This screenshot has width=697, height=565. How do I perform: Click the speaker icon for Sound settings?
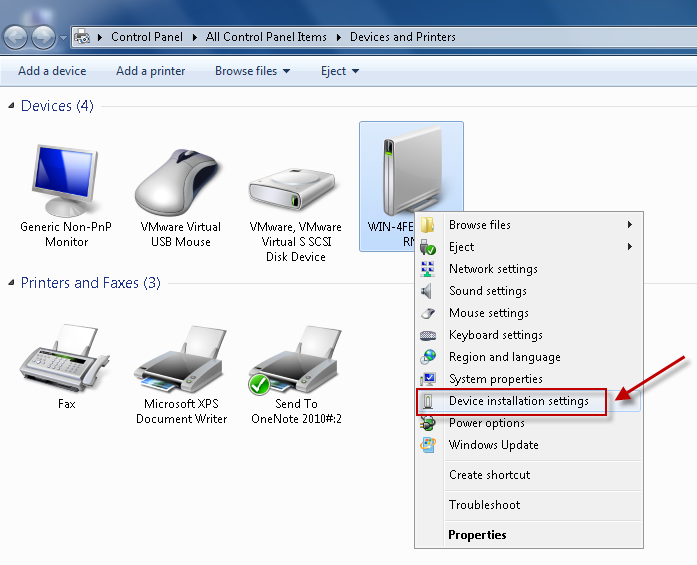(427, 291)
